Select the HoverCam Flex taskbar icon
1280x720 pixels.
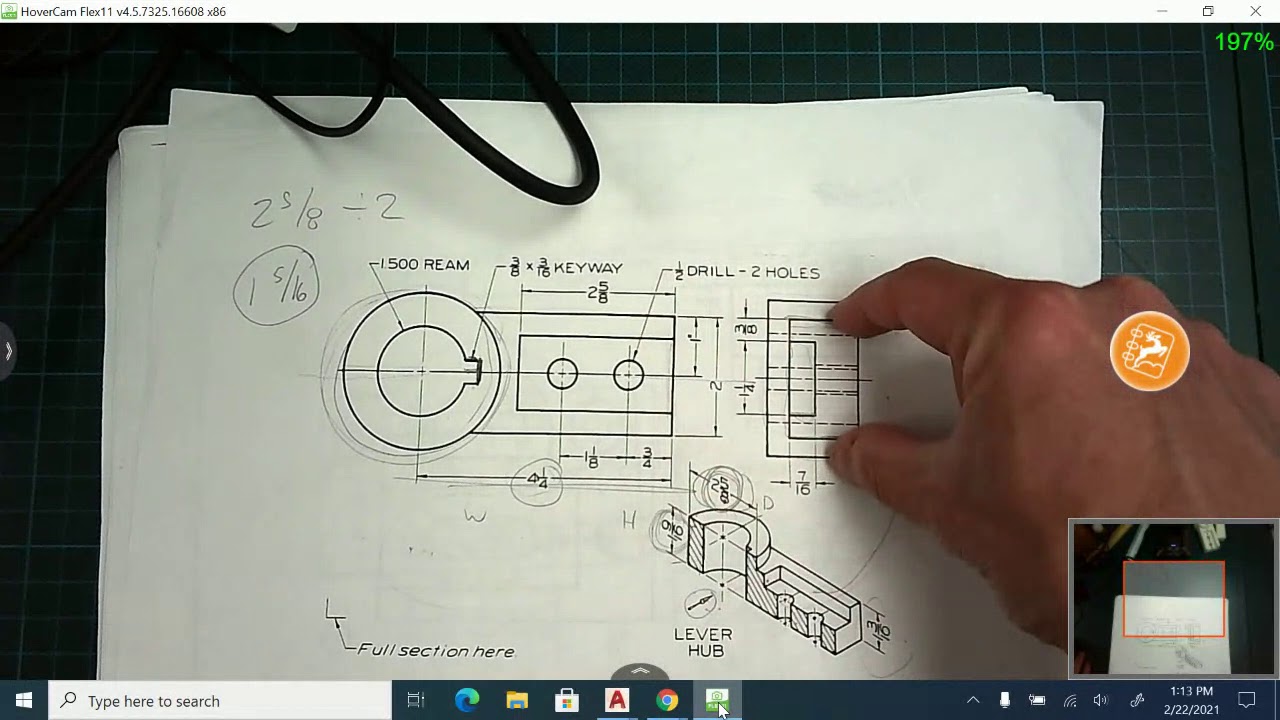click(717, 701)
